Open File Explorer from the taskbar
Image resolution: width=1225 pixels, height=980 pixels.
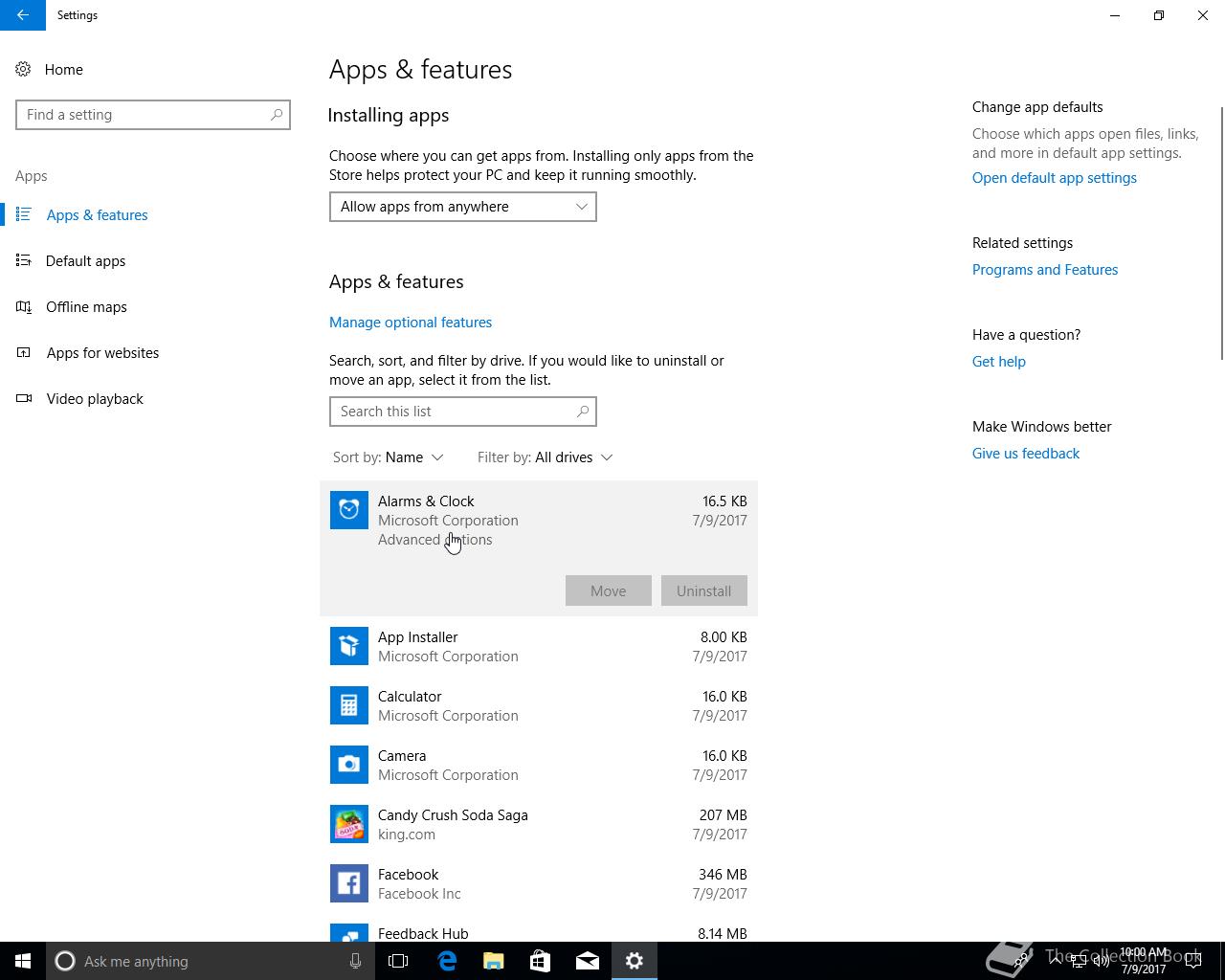[493, 961]
